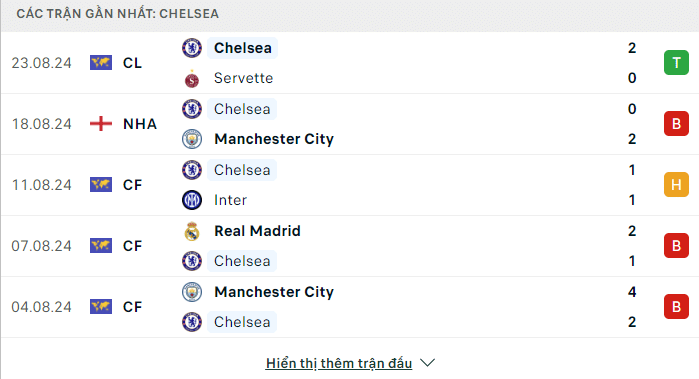This screenshot has height=379, width=699.
Task: Click the orange H draw badge
Action: pyautogui.click(x=676, y=185)
